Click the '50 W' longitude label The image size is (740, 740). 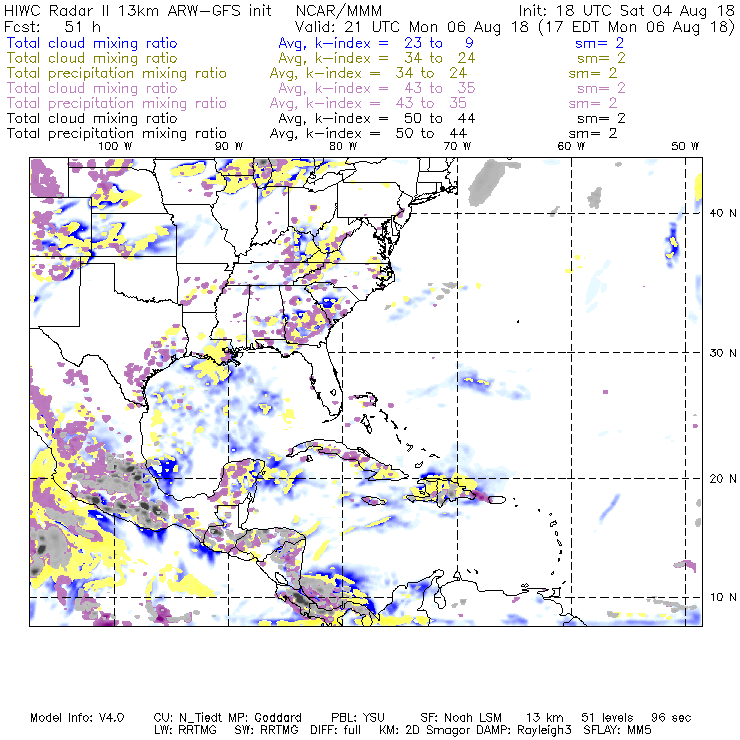coord(685,146)
